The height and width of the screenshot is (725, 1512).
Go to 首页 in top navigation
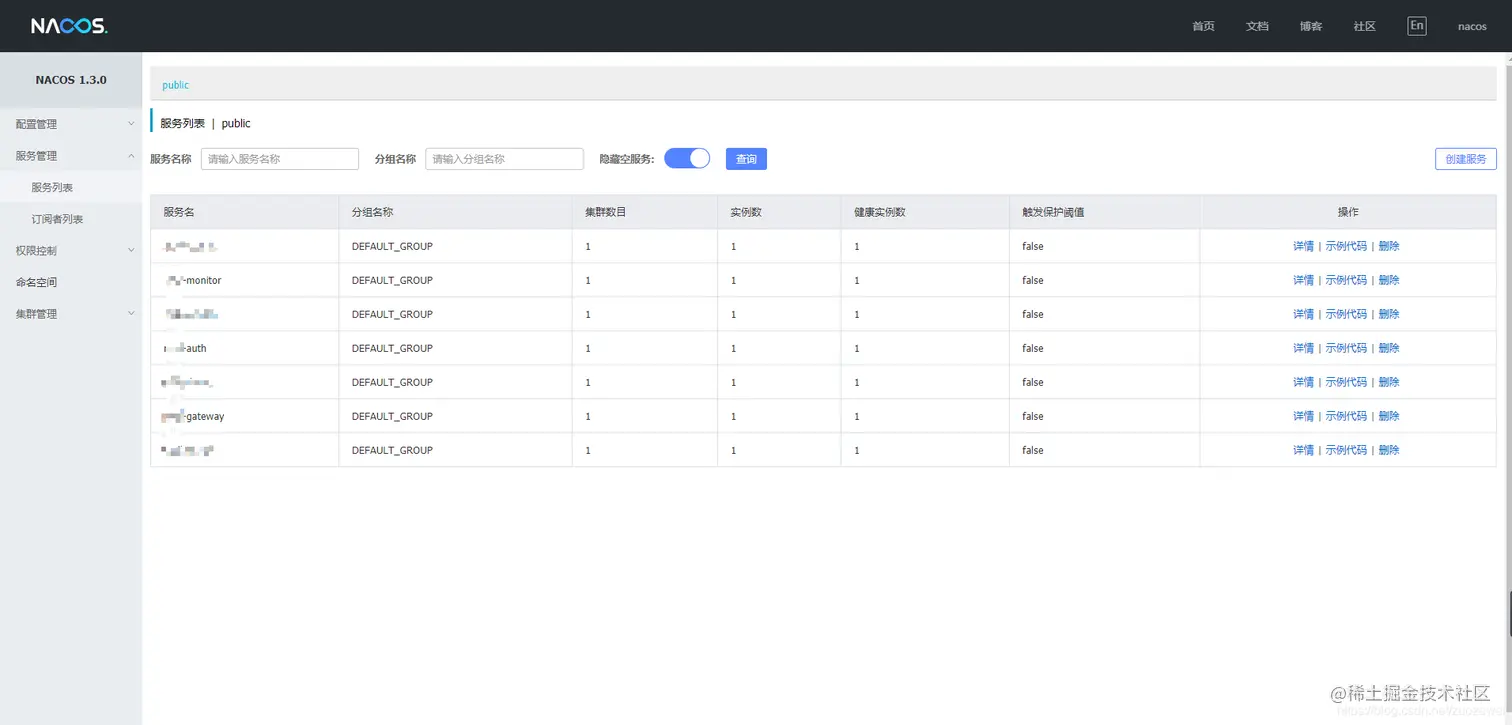click(x=1203, y=26)
